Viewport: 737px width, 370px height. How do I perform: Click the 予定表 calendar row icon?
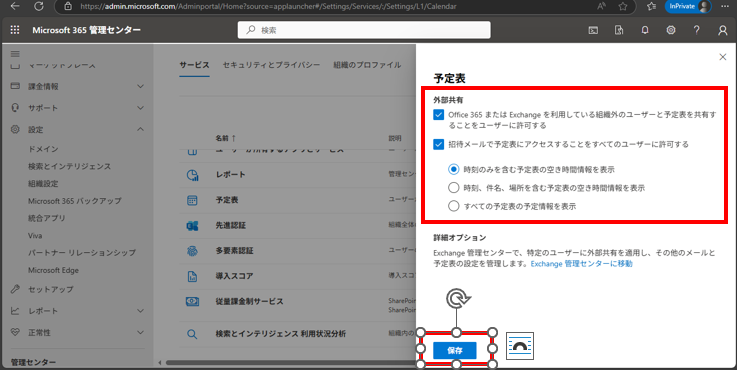click(192, 200)
